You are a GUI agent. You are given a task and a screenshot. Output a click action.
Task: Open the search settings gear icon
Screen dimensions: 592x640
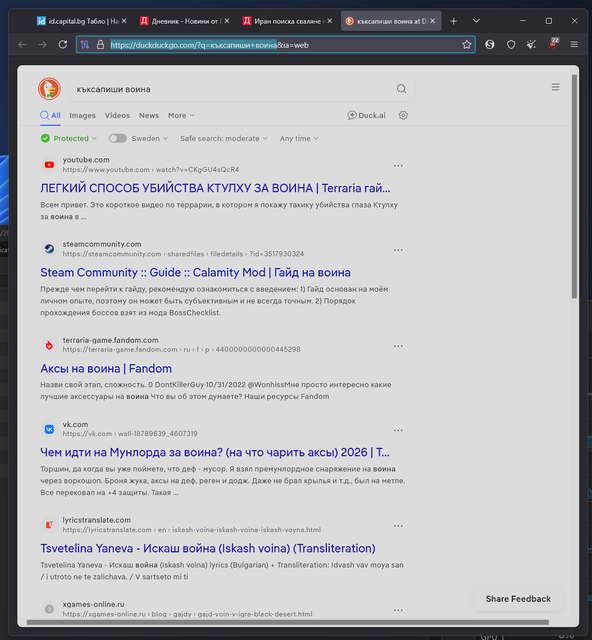[x=403, y=116]
